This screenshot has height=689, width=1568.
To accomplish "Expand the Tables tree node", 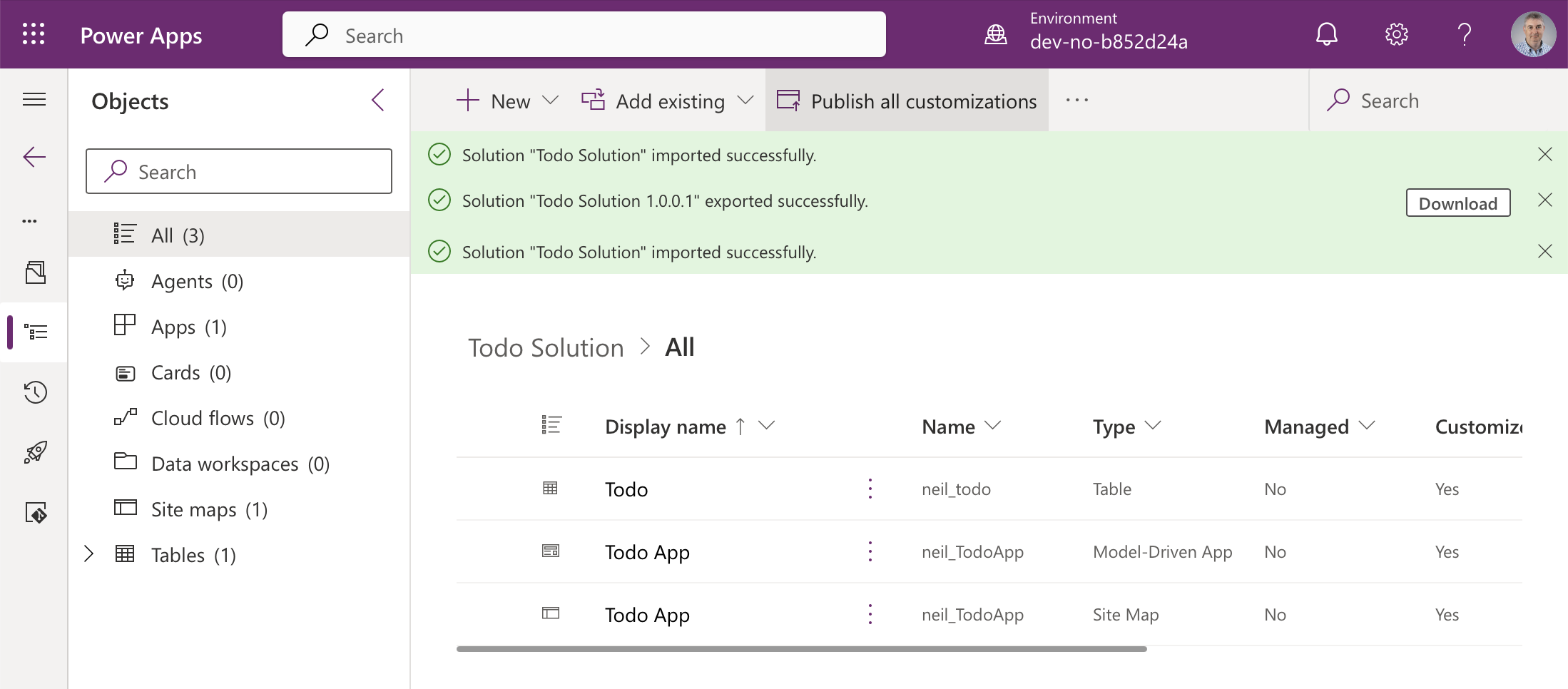I will (x=88, y=554).
